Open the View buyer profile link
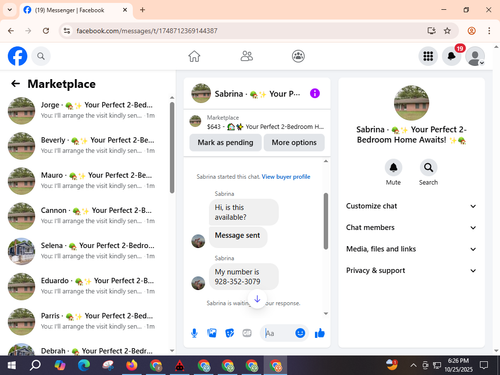 pos(286,177)
